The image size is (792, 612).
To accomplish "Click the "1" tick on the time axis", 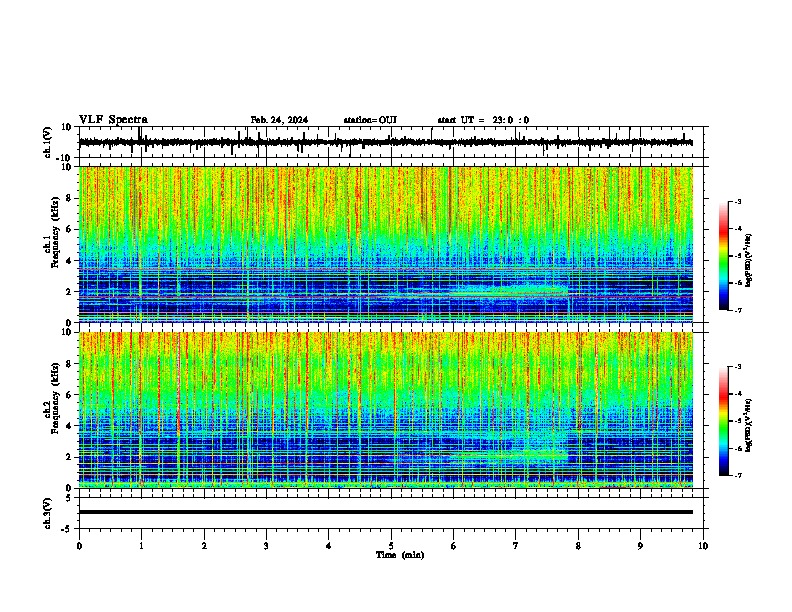I will (x=141, y=546).
